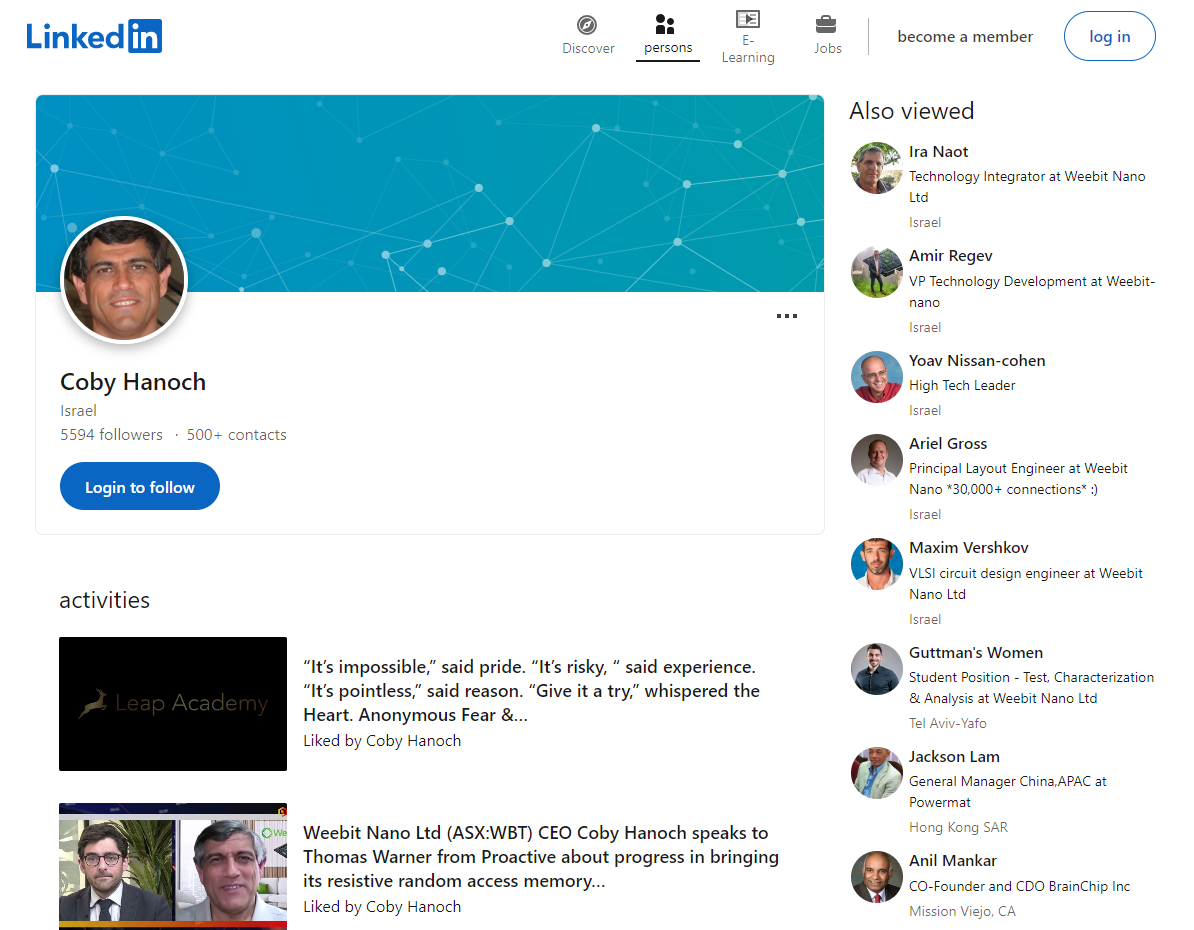Click the log in button

tap(1109, 36)
